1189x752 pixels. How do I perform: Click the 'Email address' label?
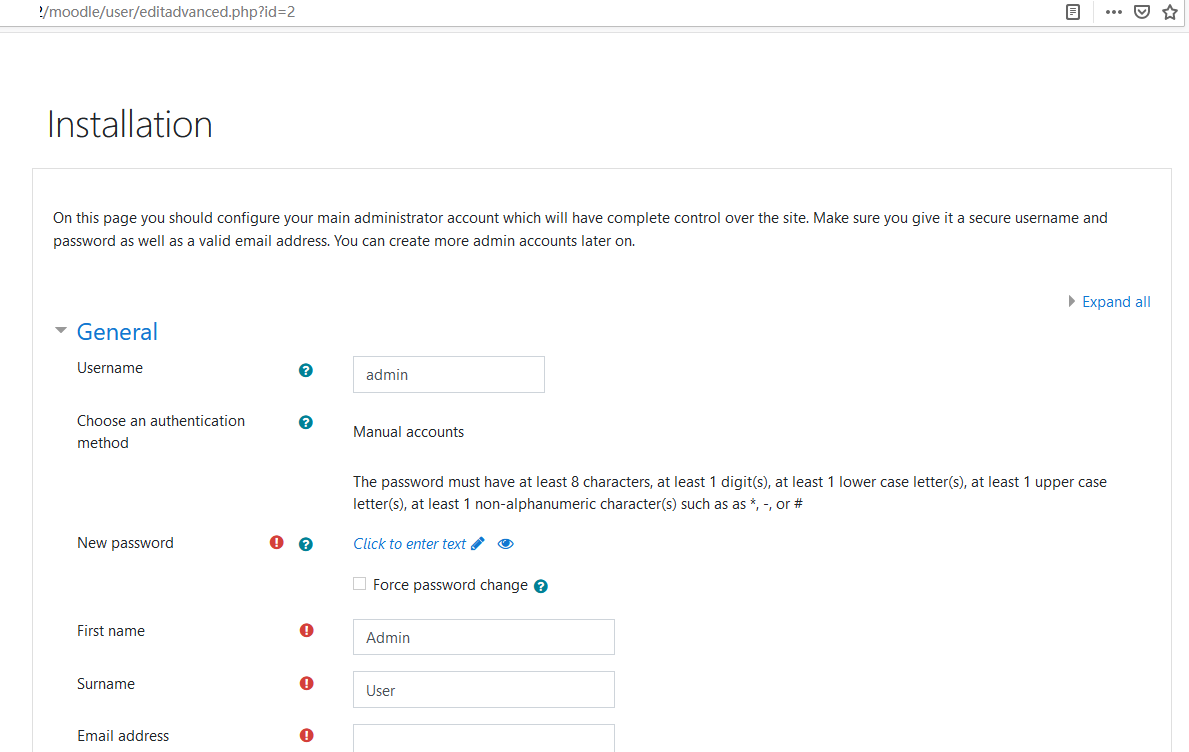pyautogui.click(x=123, y=735)
